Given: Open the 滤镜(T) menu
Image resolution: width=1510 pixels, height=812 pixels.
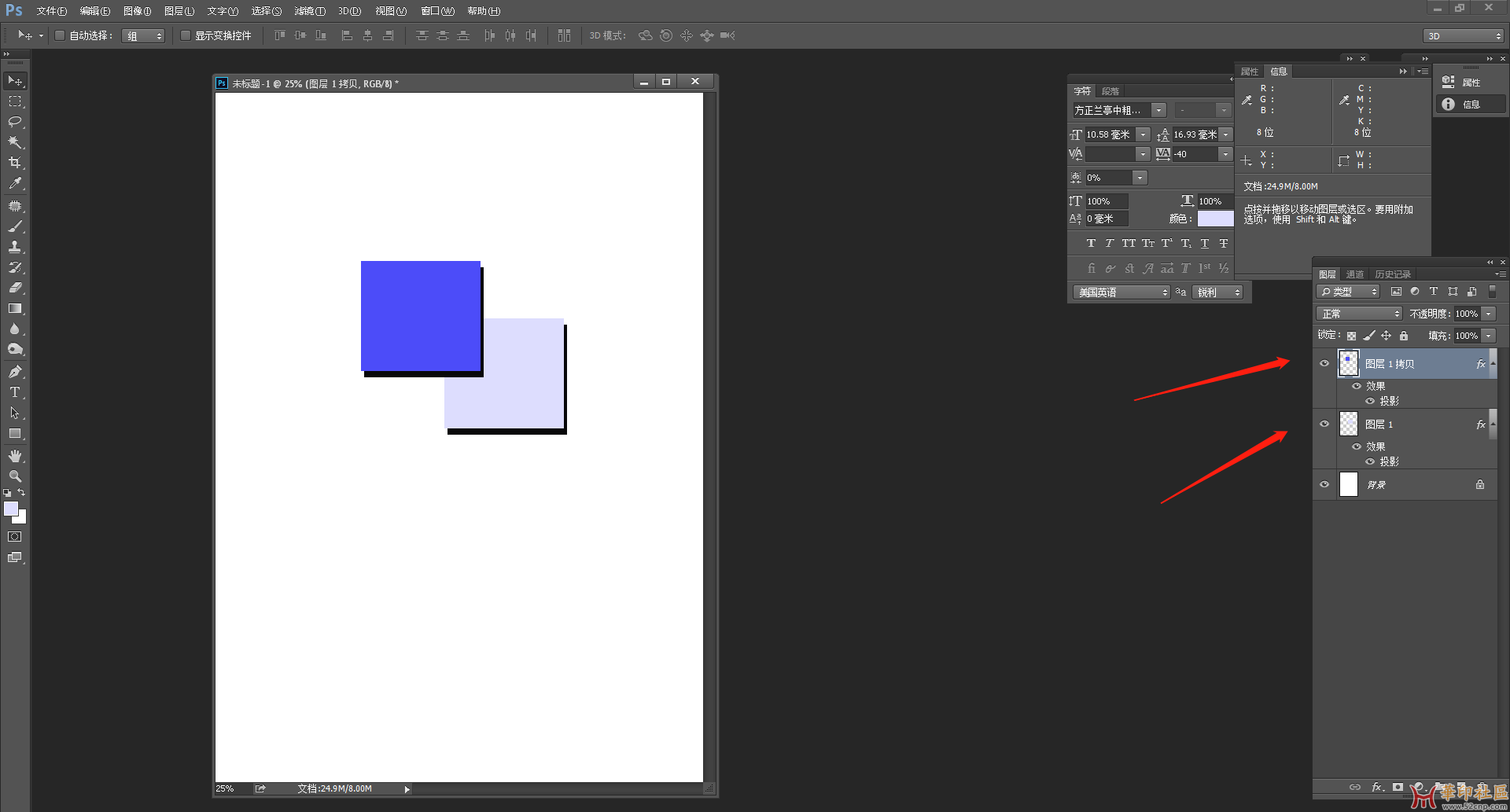Looking at the screenshot, I should pyautogui.click(x=310, y=11).
